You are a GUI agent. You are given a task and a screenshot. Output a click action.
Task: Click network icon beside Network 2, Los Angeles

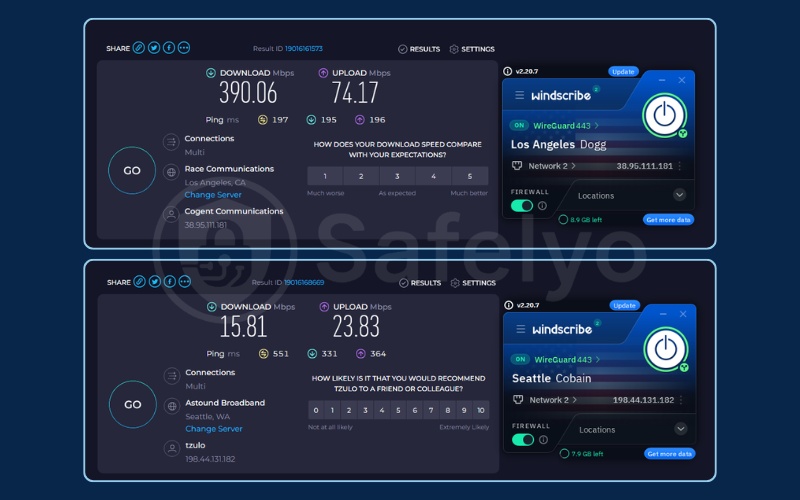click(517, 165)
